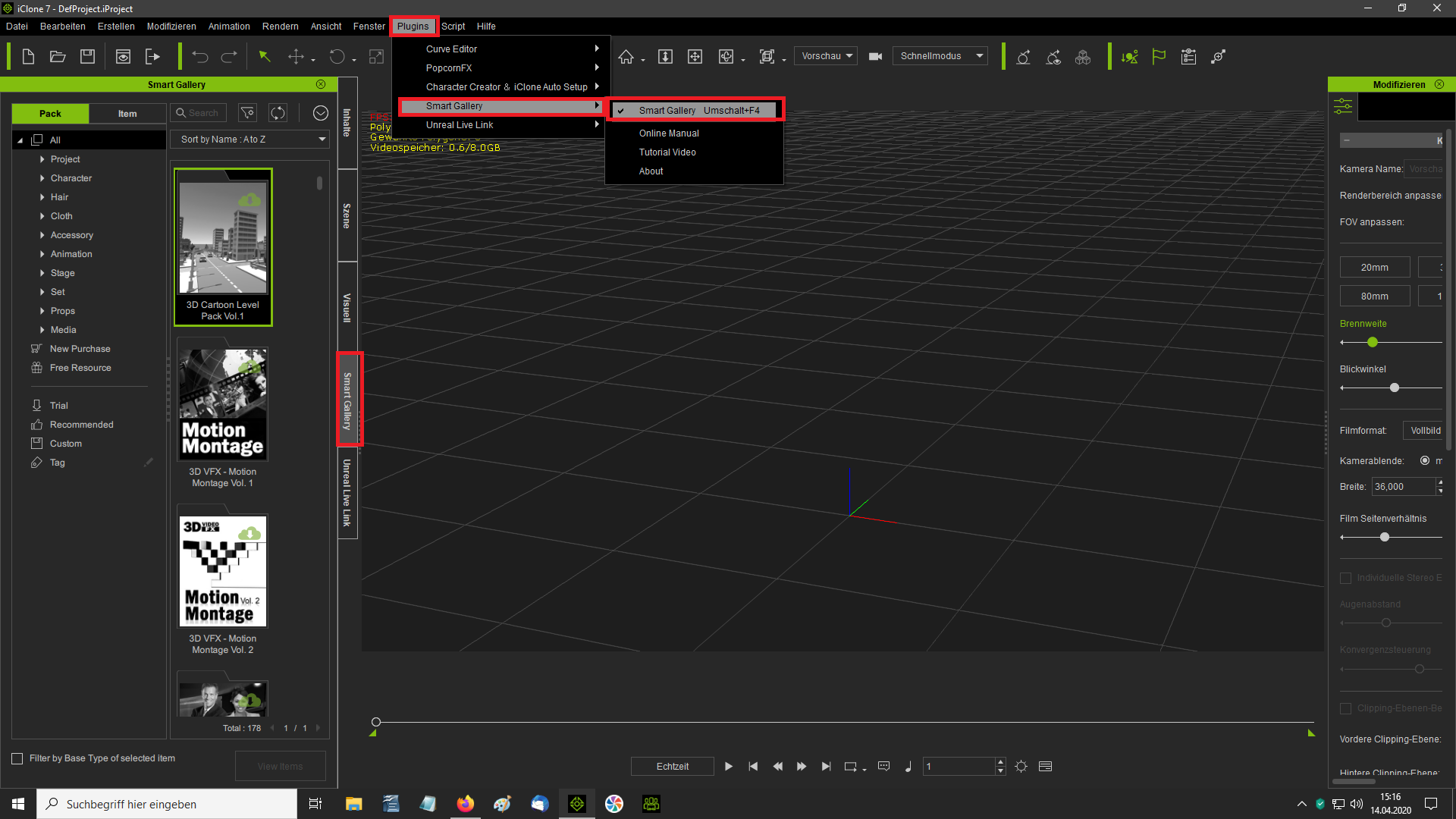Open the Modify panel settings sliders icon
This screenshot has width=1456, height=819.
[x=1343, y=106]
